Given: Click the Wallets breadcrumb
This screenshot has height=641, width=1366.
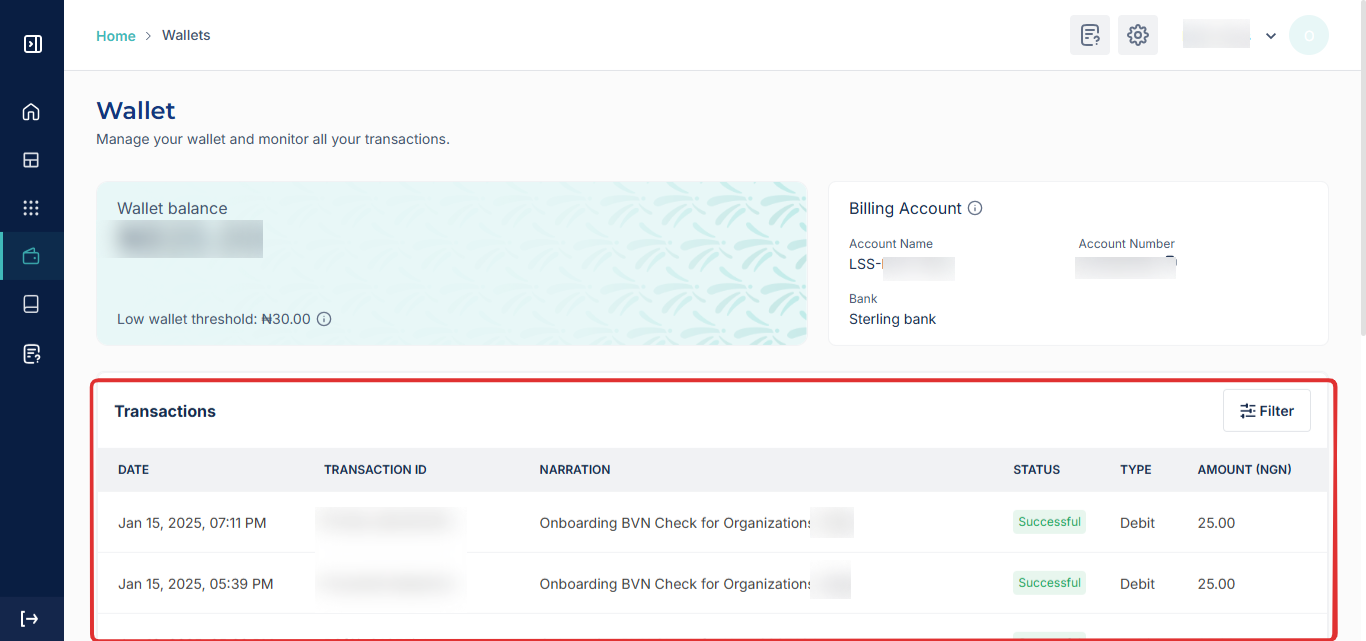Looking at the screenshot, I should [x=186, y=35].
